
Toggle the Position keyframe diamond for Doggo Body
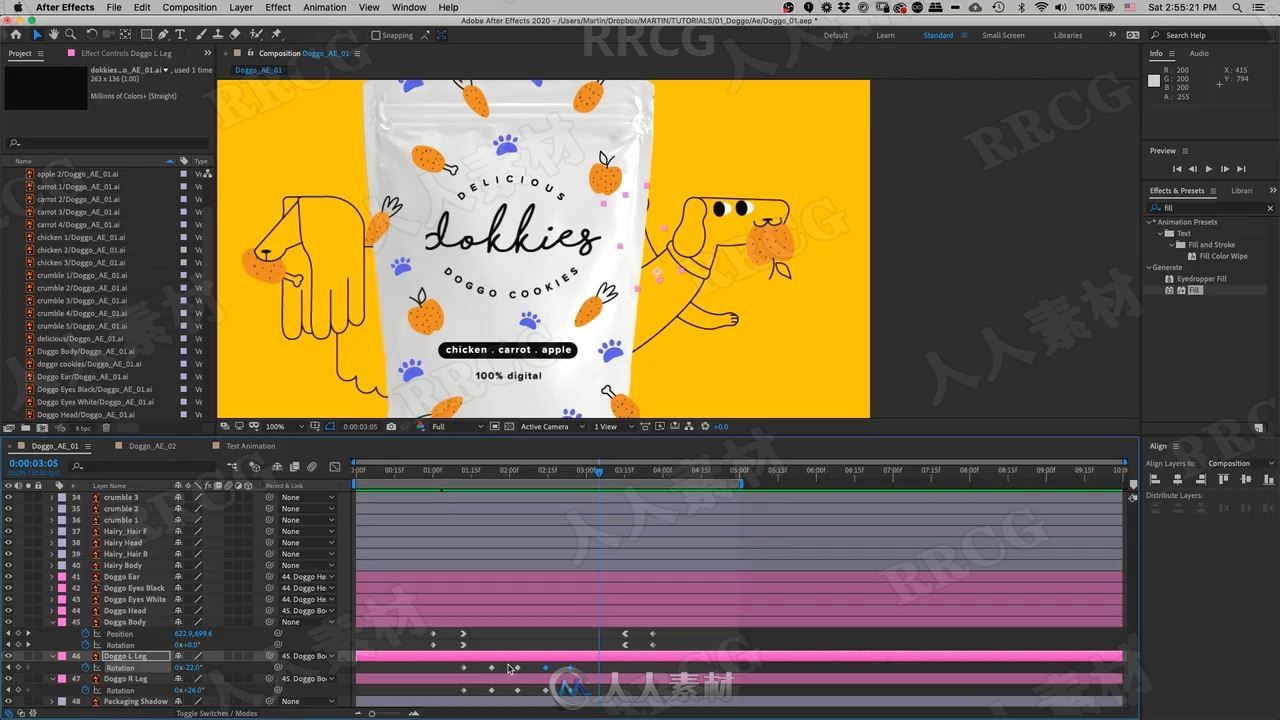pos(18,633)
